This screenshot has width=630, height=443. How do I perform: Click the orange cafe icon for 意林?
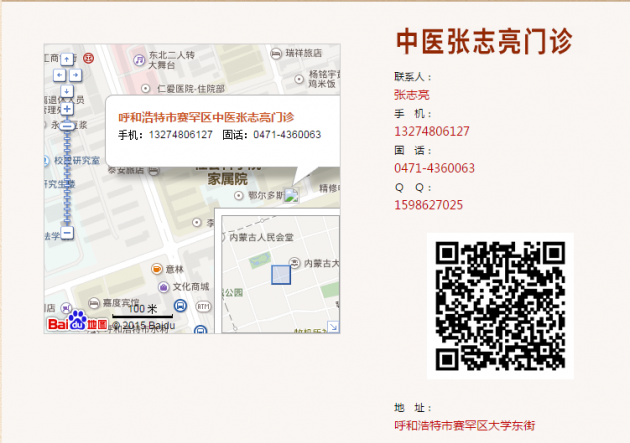tap(157, 269)
